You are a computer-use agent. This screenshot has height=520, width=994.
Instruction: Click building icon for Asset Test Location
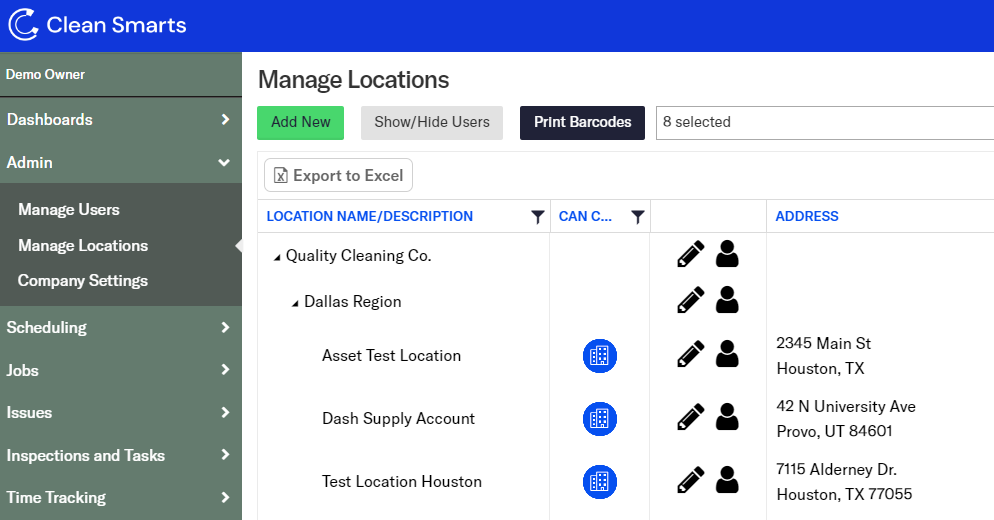coord(600,356)
